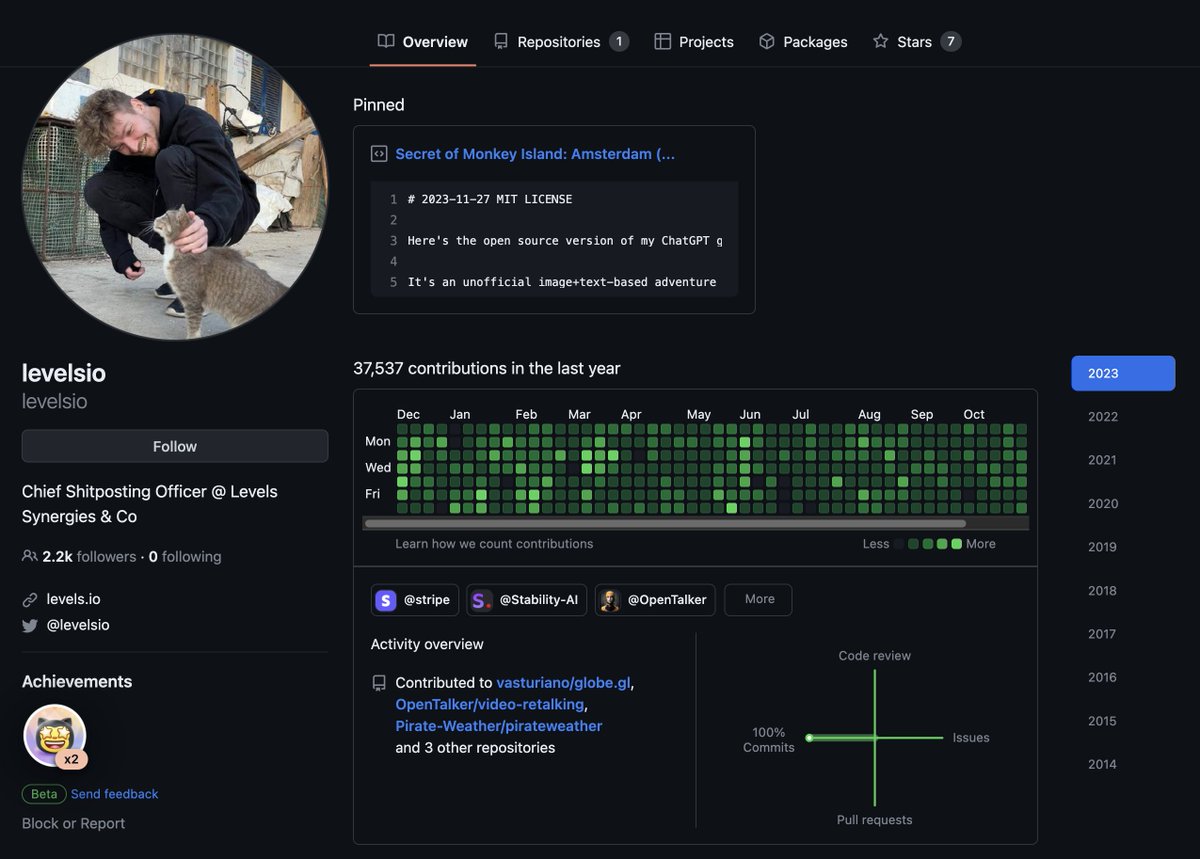This screenshot has height=859, width=1200.
Task: Click the Send feedback link
Action: pyautogui.click(x=115, y=794)
